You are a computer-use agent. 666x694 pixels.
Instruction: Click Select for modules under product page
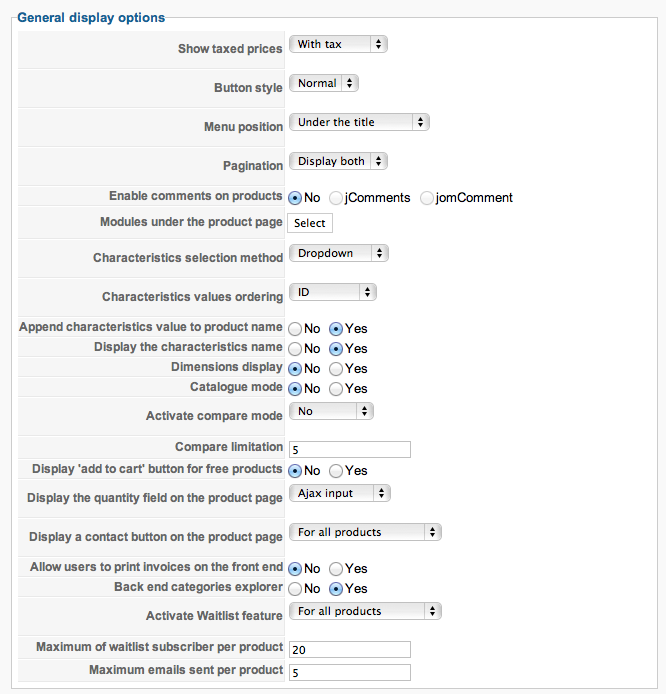point(310,223)
